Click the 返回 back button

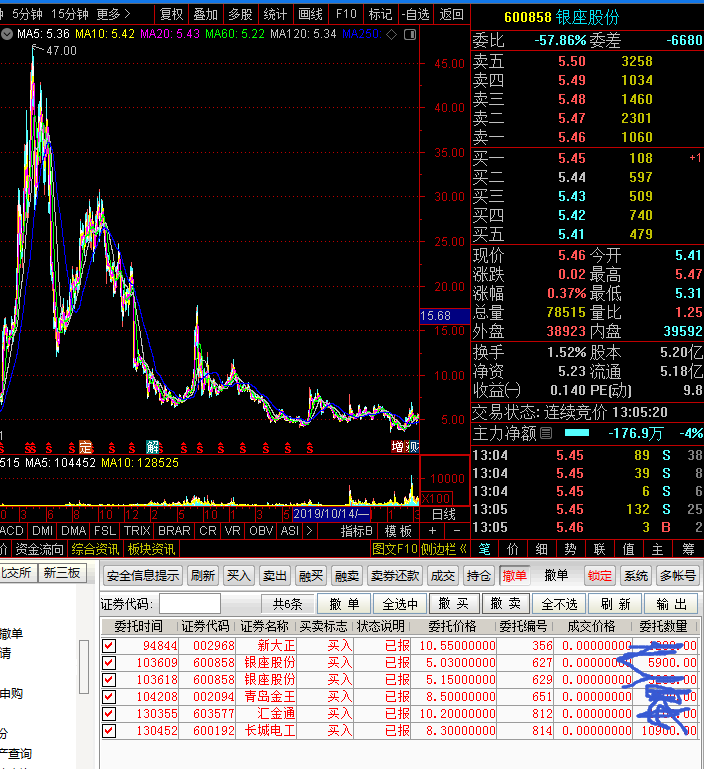coord(451,14)
